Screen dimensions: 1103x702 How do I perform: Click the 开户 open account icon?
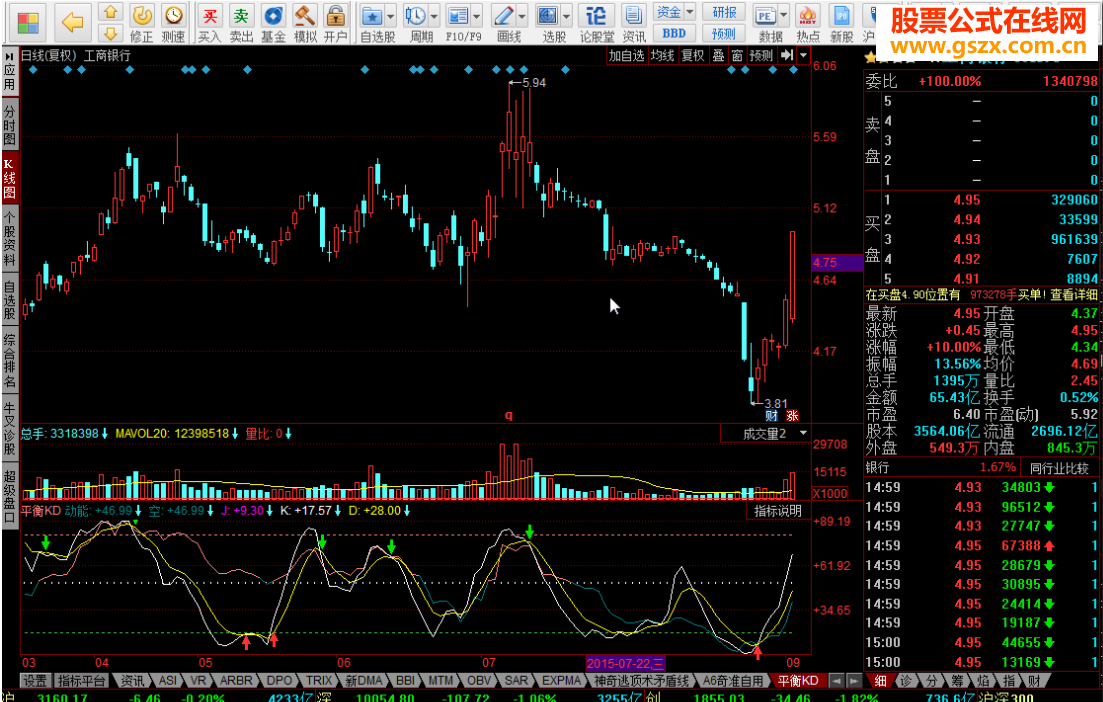(336, 23)
